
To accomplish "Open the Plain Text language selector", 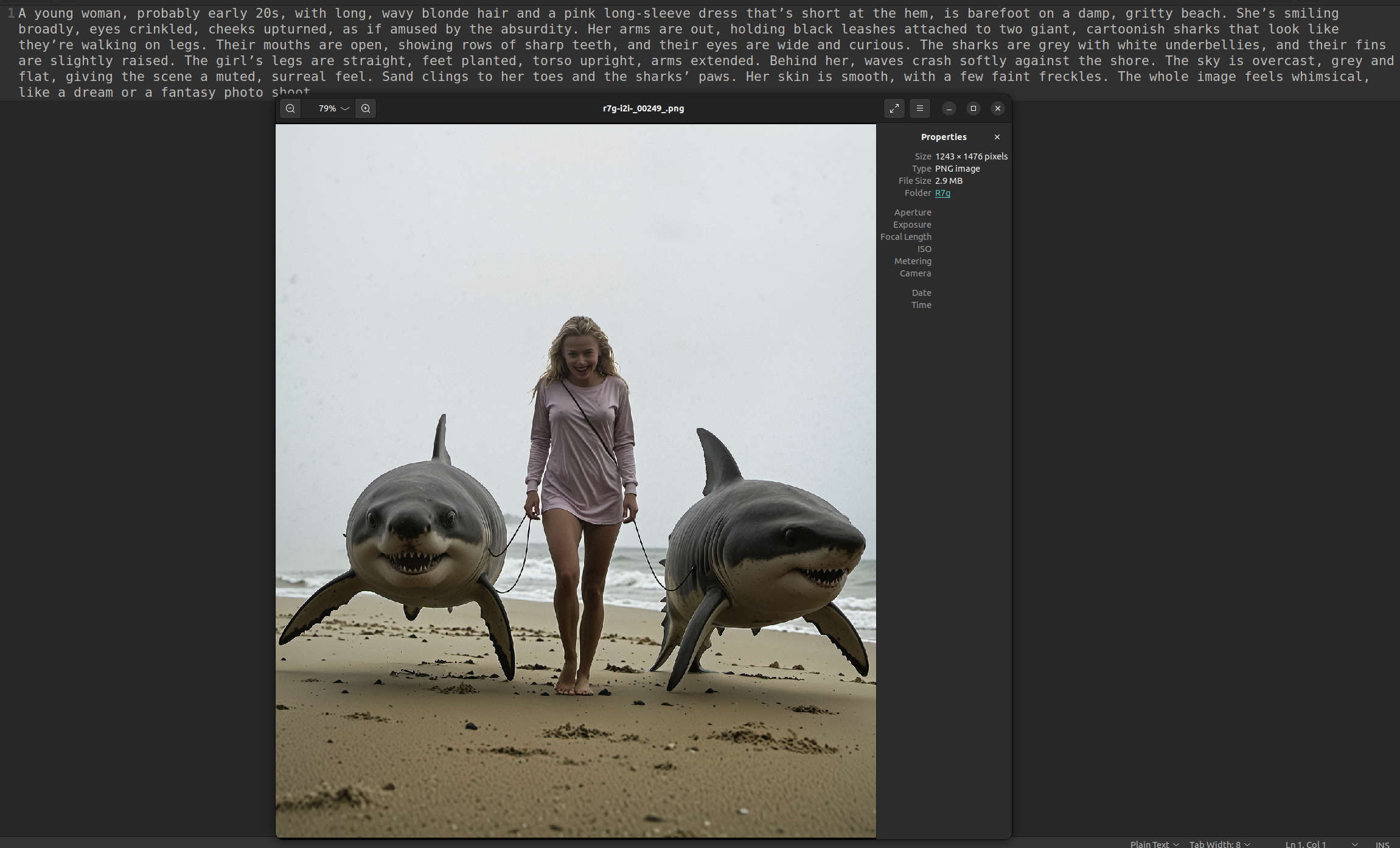I will tap(1154, 844).
